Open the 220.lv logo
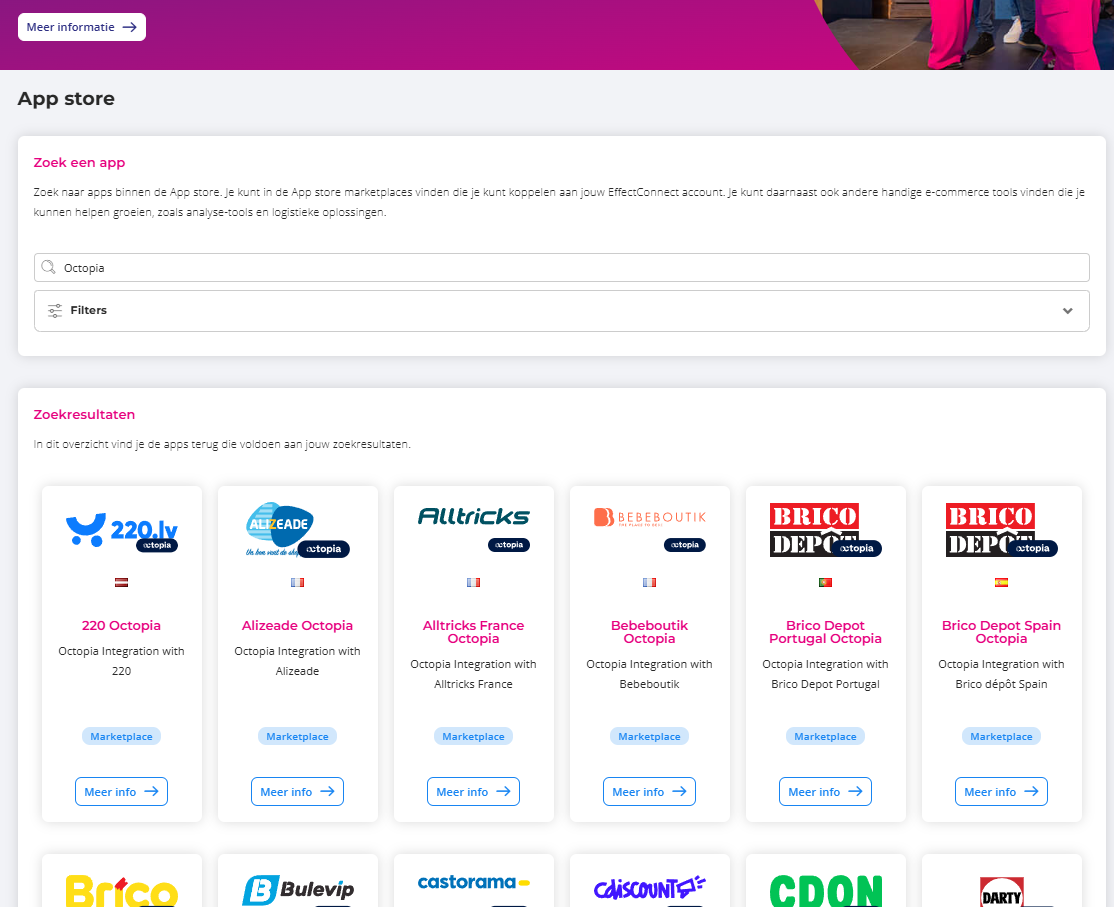This screenshot has height=907, width=1114. [121, 531]
